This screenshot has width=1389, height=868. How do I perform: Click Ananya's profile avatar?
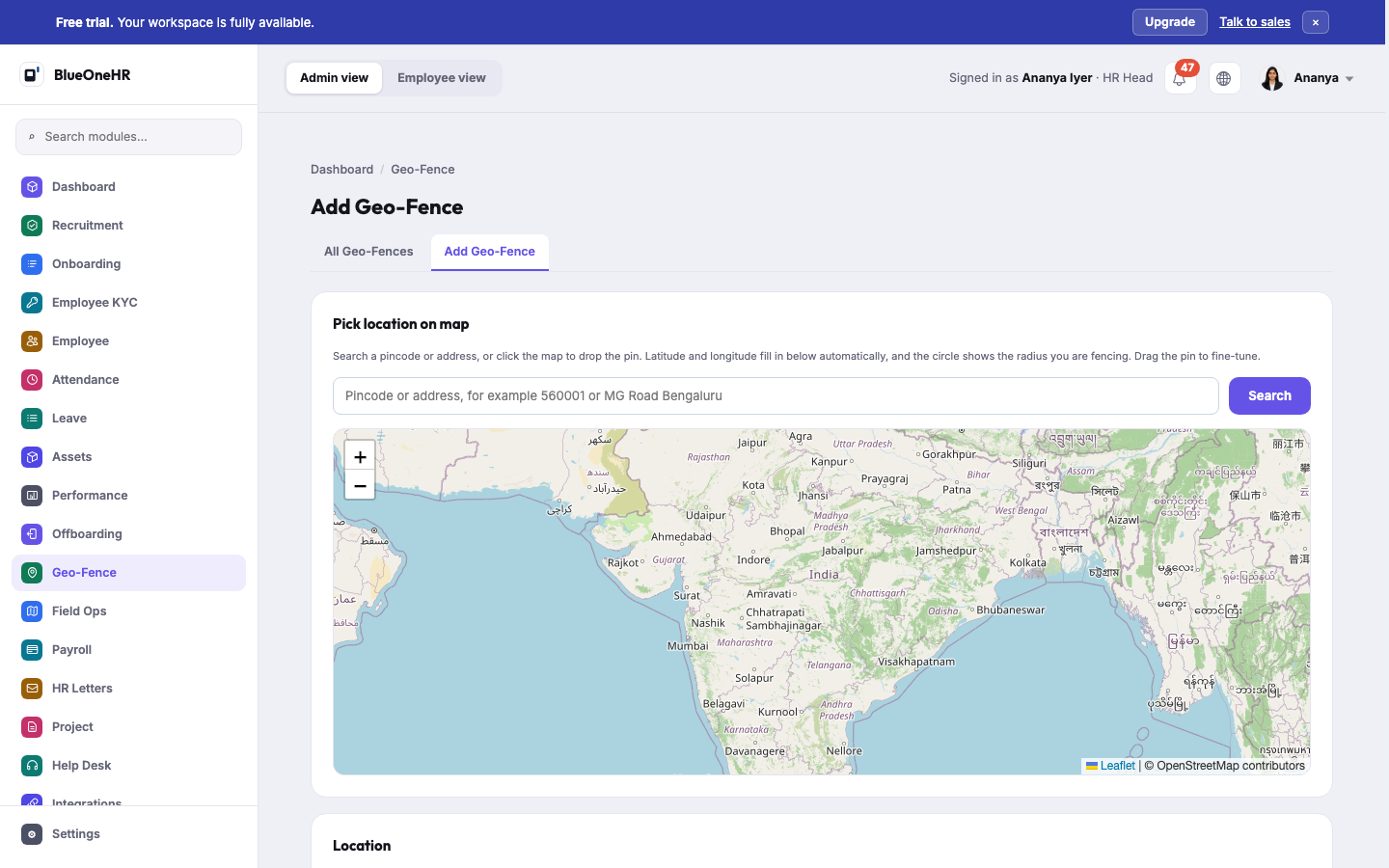1272,78
